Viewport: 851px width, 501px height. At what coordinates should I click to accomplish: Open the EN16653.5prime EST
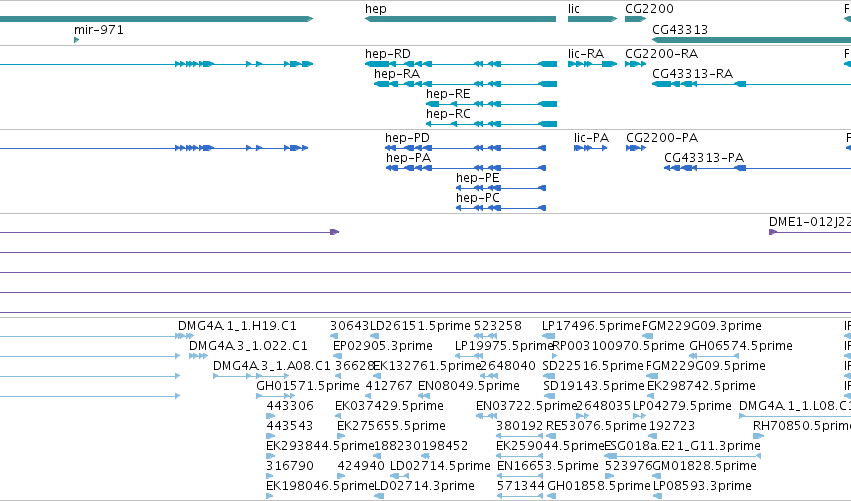[x=519, y=476]
